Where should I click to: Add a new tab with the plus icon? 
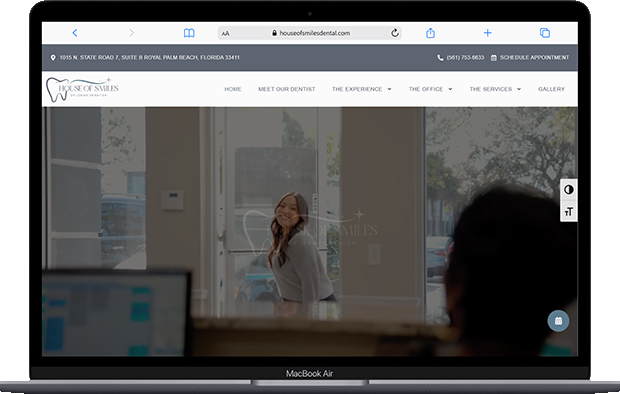click(x=488, y=33)
